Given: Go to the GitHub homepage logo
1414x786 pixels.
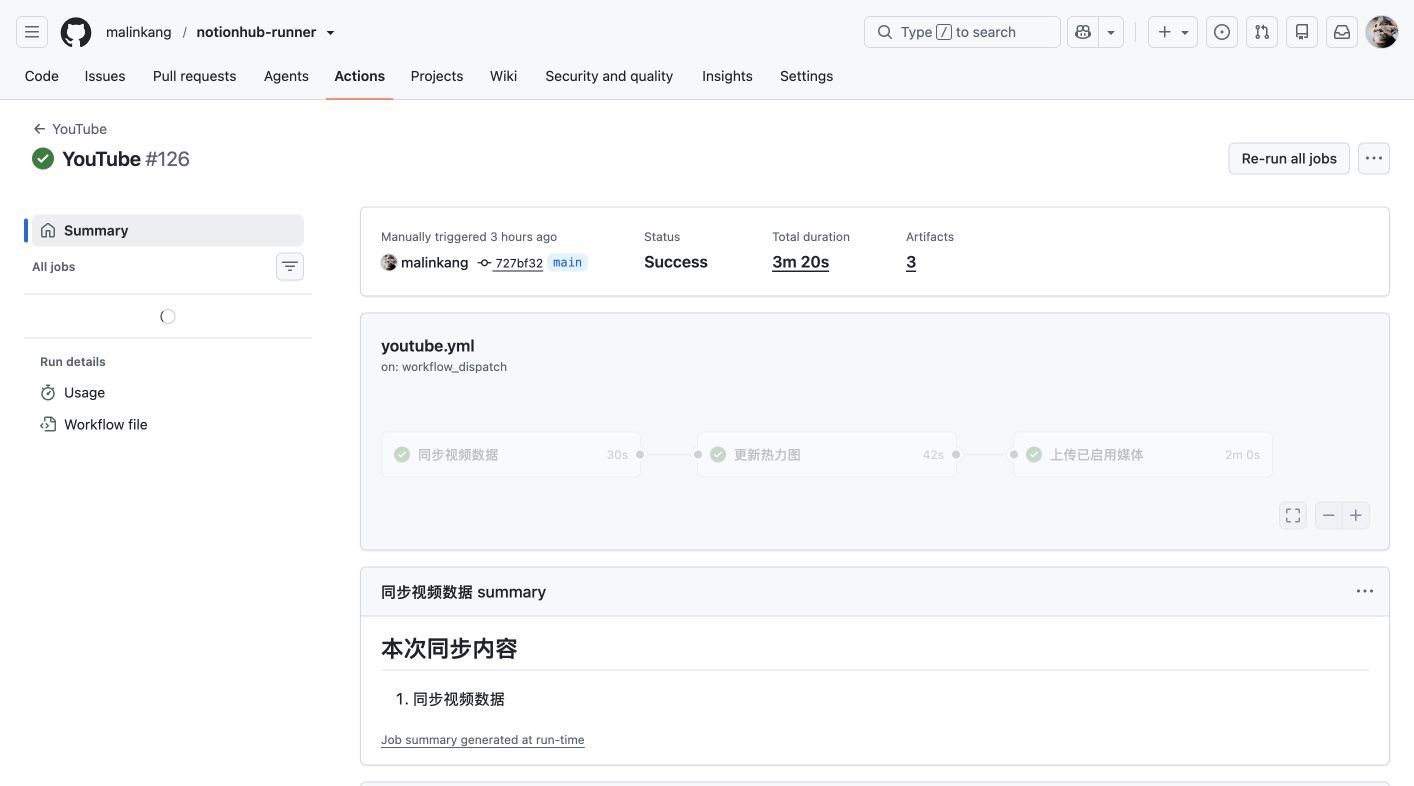Looking at the screenshot, I should click(76, 32).
